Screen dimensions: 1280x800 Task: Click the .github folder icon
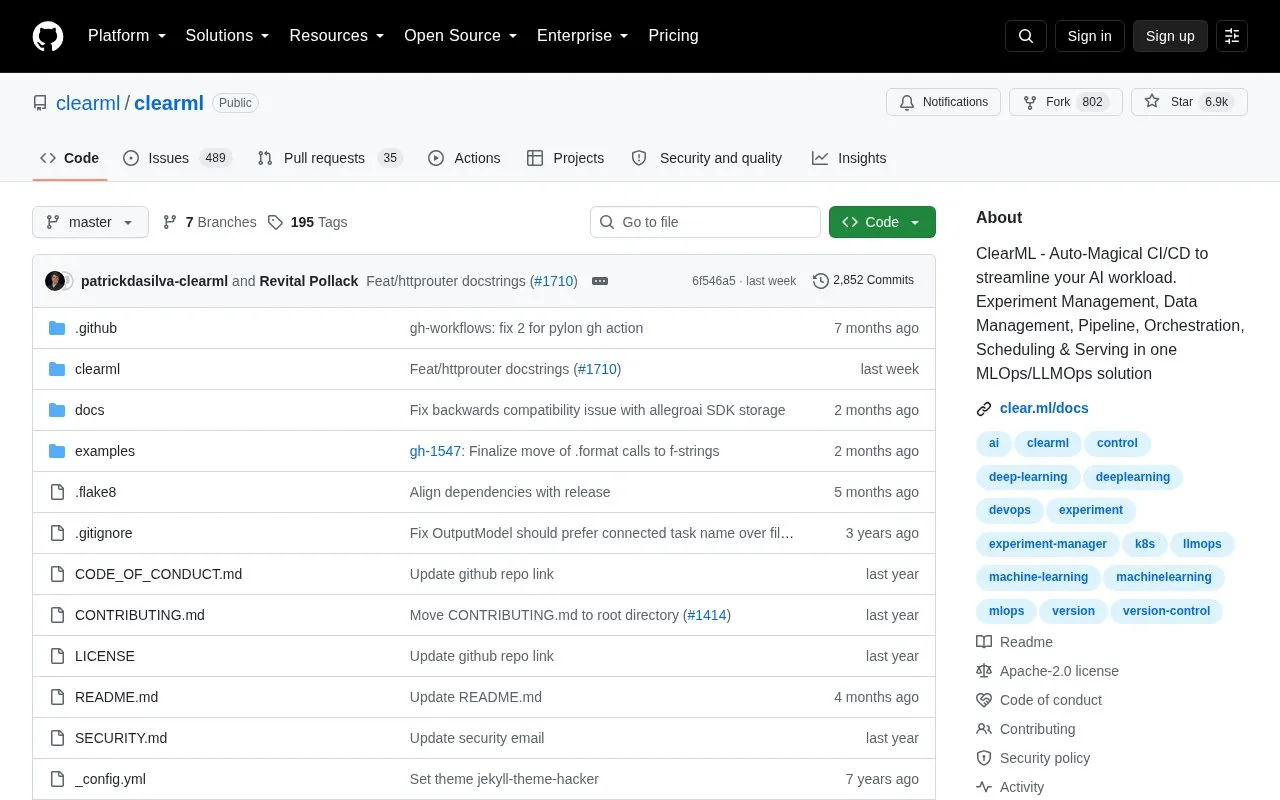coord(57,328)
